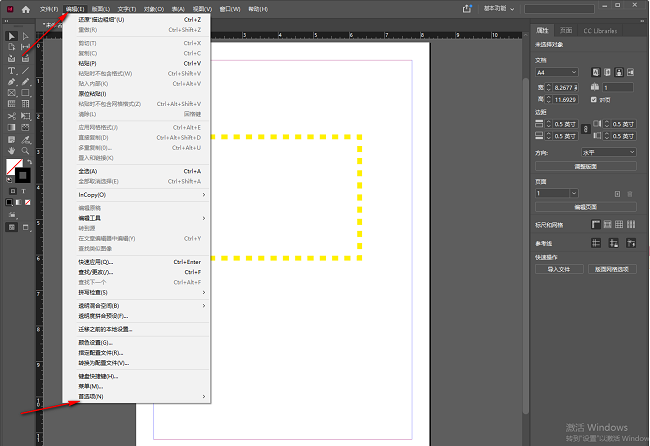Select the Selection (black arrow) tool
Viewport: 650px width, 446px height.
coord(11,36)
